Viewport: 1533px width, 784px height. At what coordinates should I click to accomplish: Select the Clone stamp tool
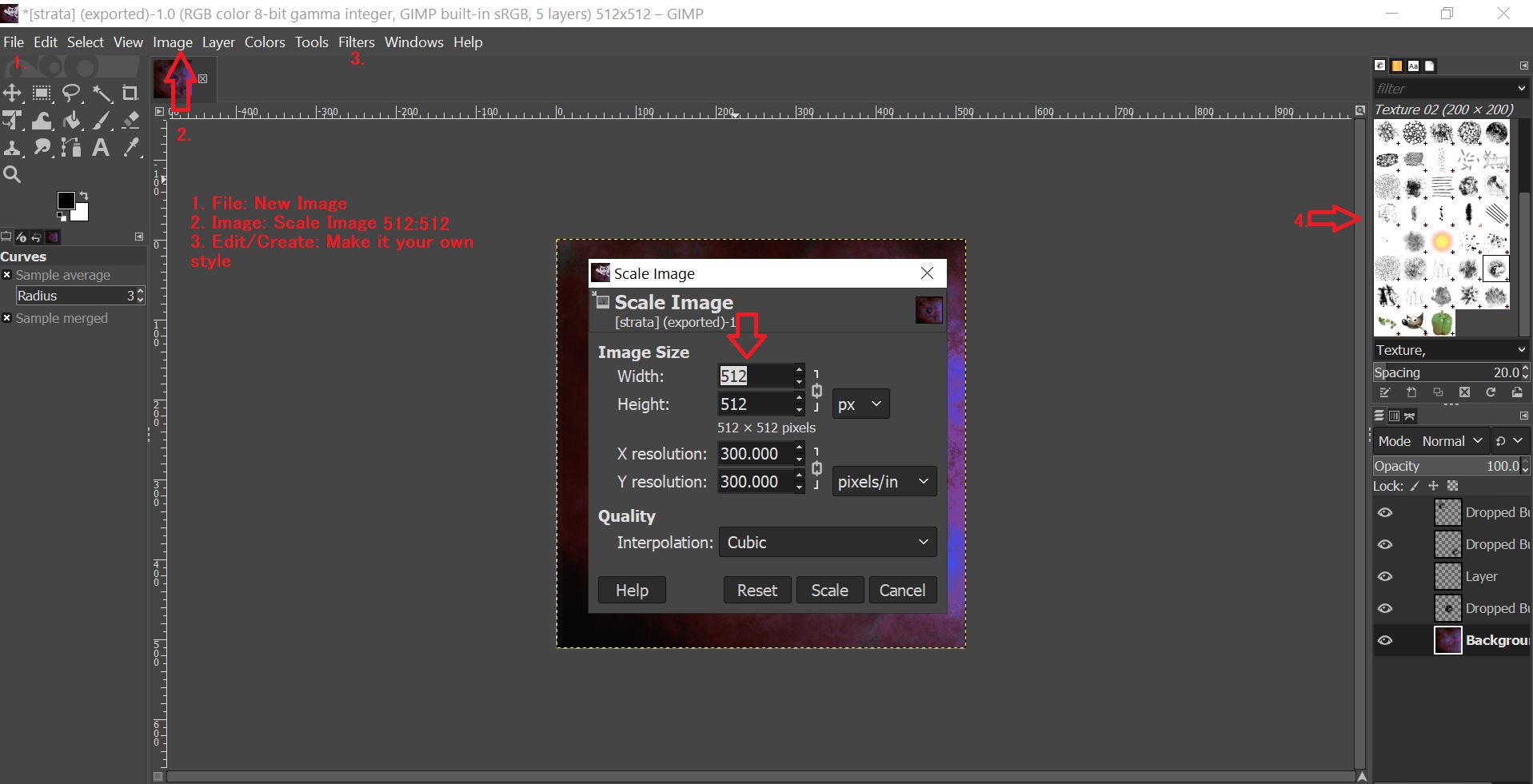[12, 148]
